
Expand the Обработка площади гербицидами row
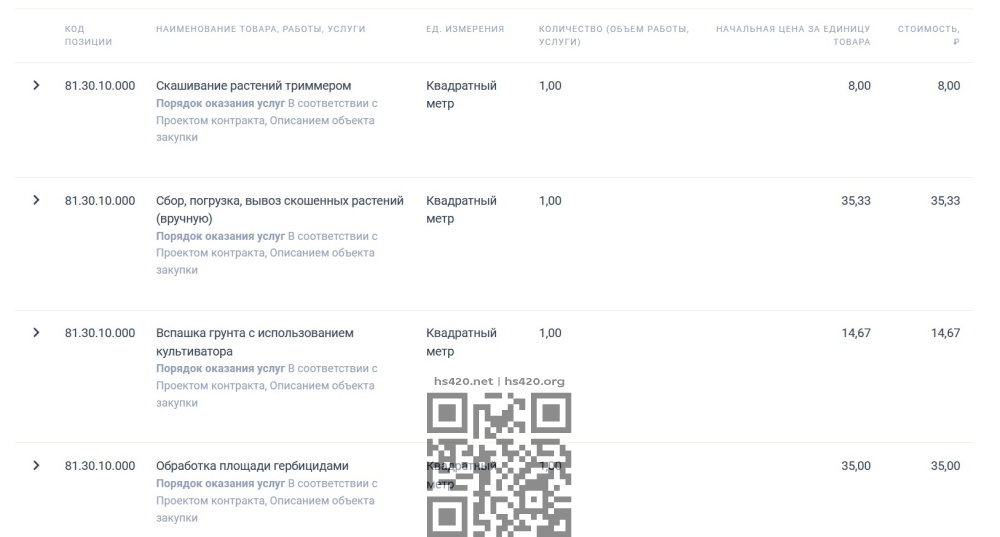pos(36,465)
